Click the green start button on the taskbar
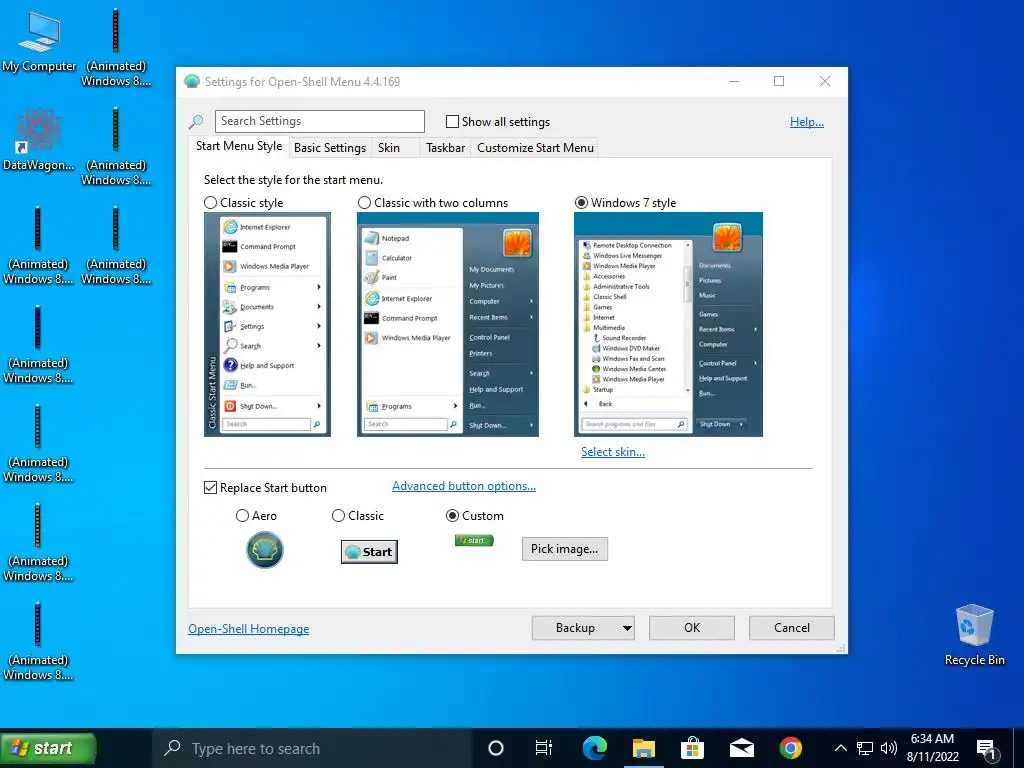This screenshot has width=1024, height=768. coord(48,748)
